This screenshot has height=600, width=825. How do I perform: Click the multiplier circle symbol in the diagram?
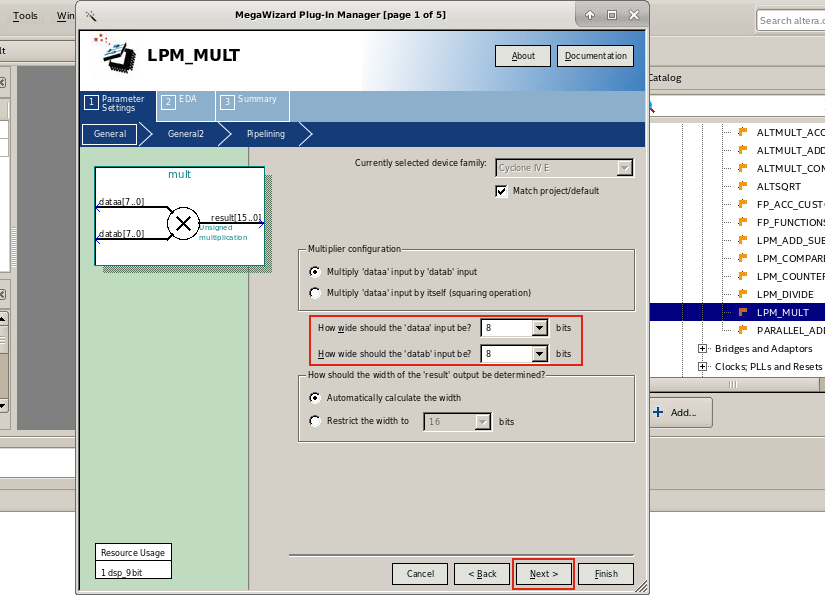point(183,224)
